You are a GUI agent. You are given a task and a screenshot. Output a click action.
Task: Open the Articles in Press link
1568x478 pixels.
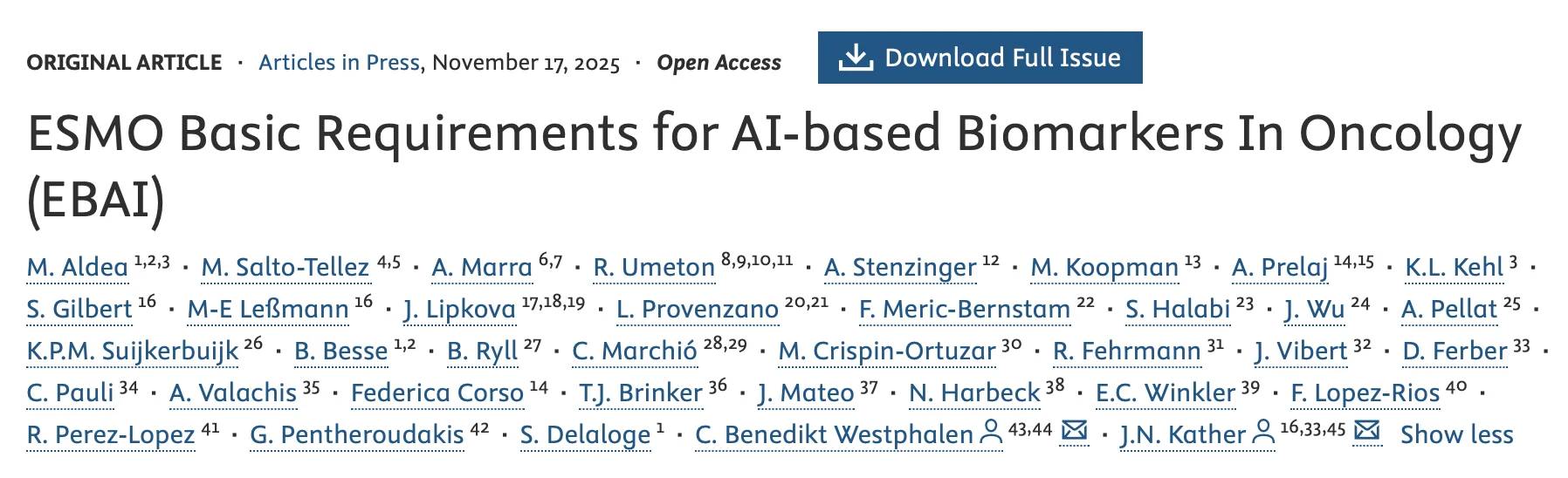coord(339,63)
